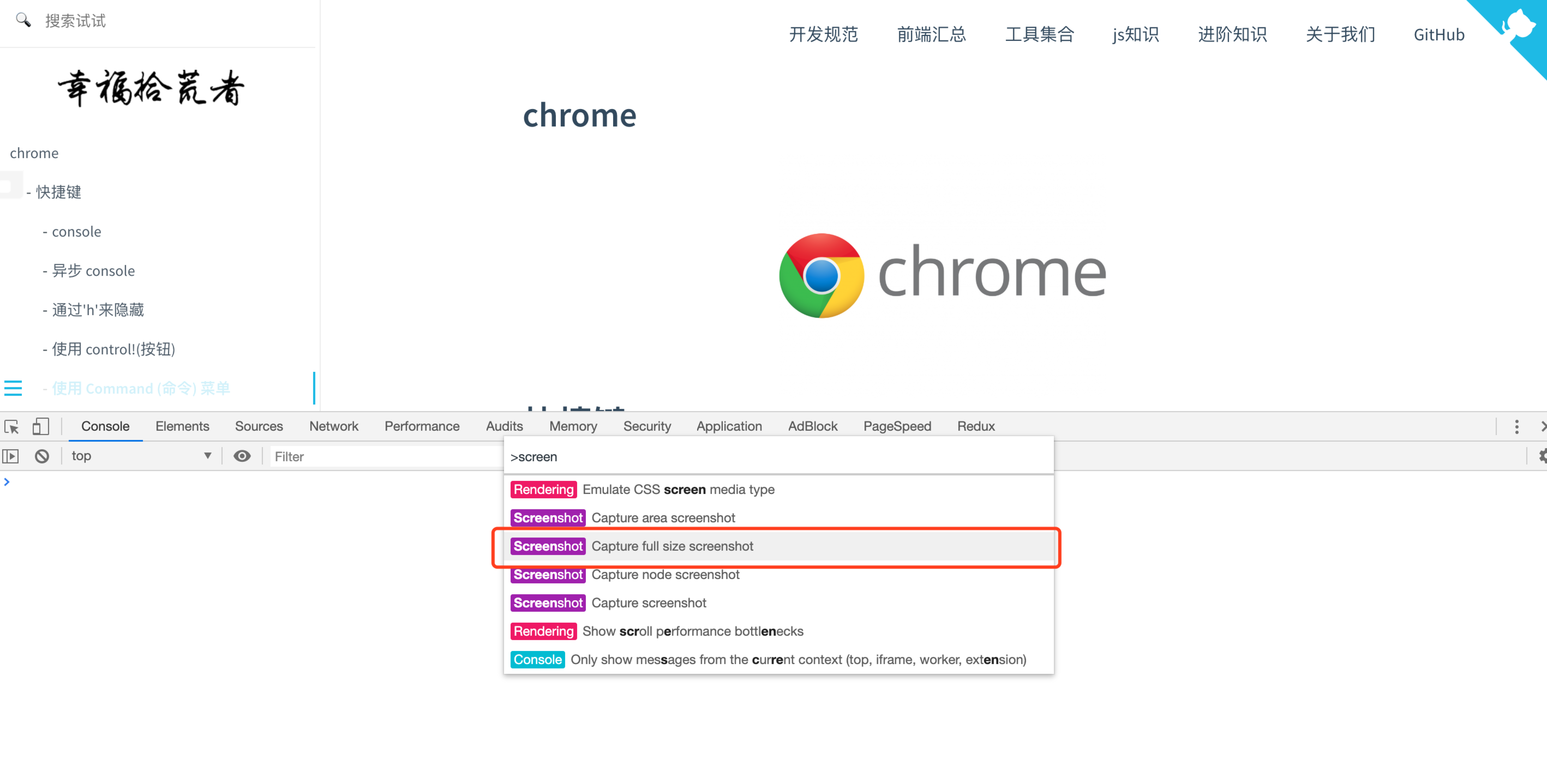
Task: Open DevTools three-dot customize menu
Action: click(1516, 427)
